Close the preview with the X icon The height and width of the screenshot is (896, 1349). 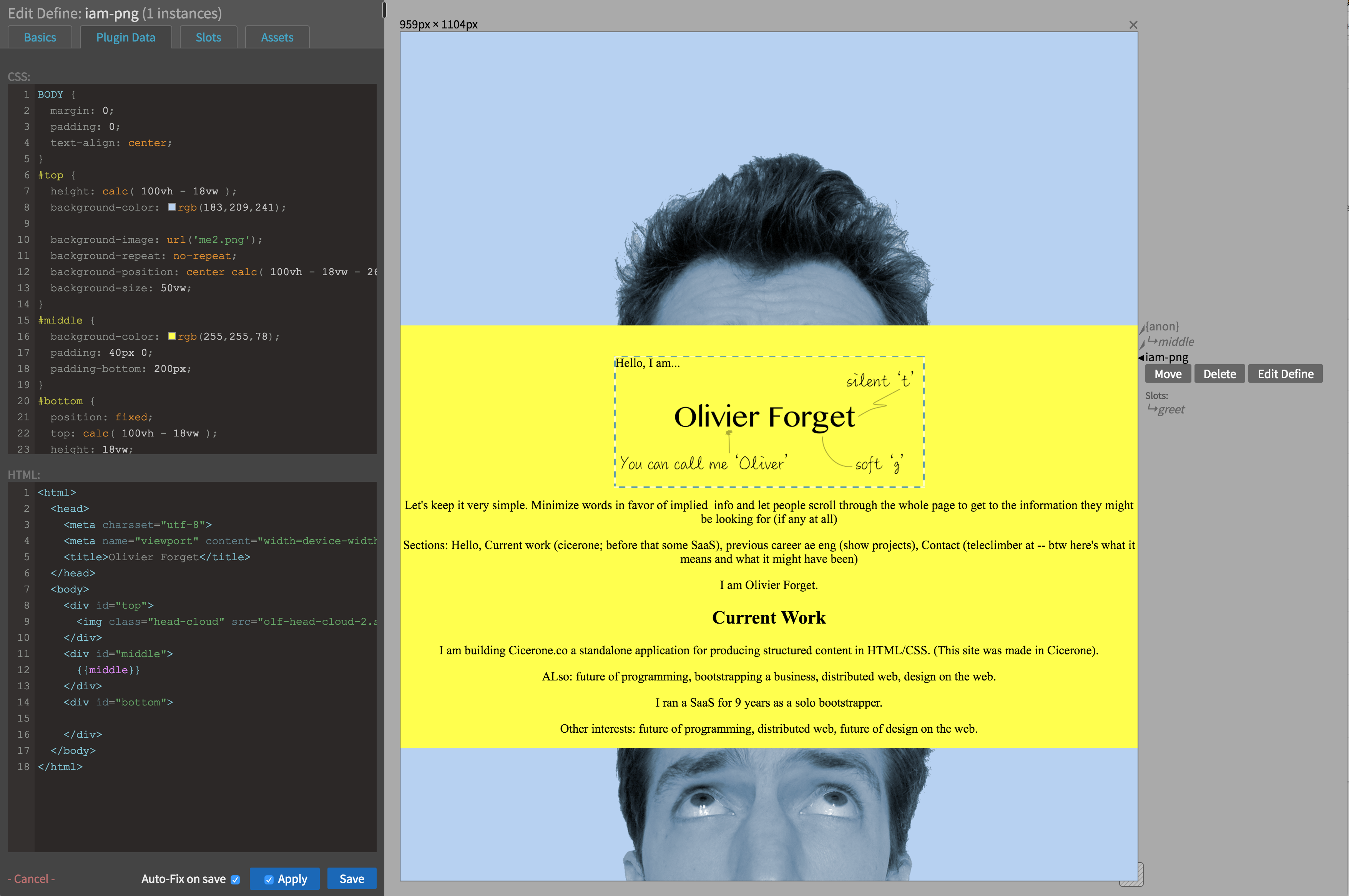pyautogui.click(x=1133, y=25)
